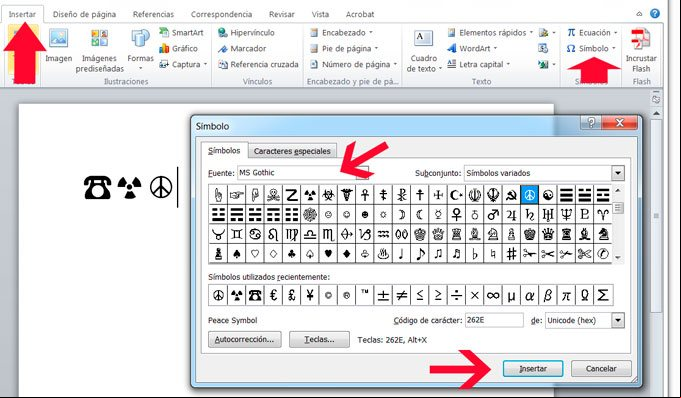Click the symbol grid scrollbar up arrow

click(618, 191)
